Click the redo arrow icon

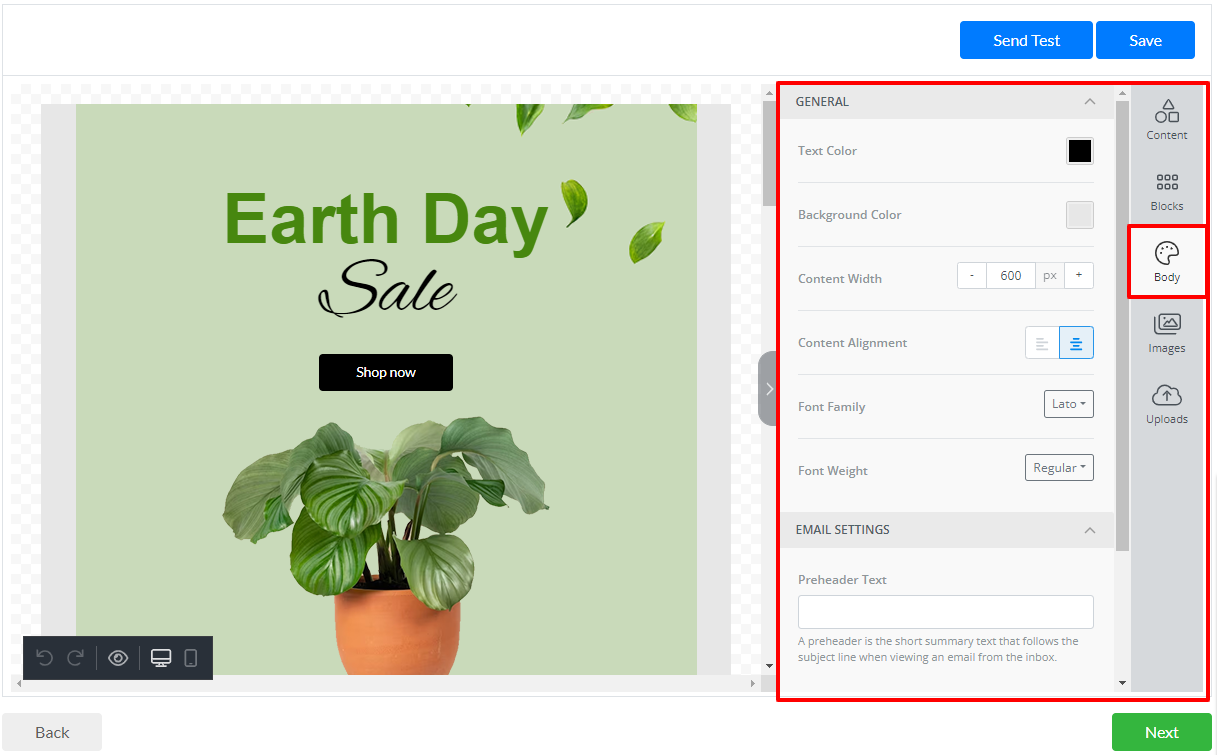coord(75,658)
